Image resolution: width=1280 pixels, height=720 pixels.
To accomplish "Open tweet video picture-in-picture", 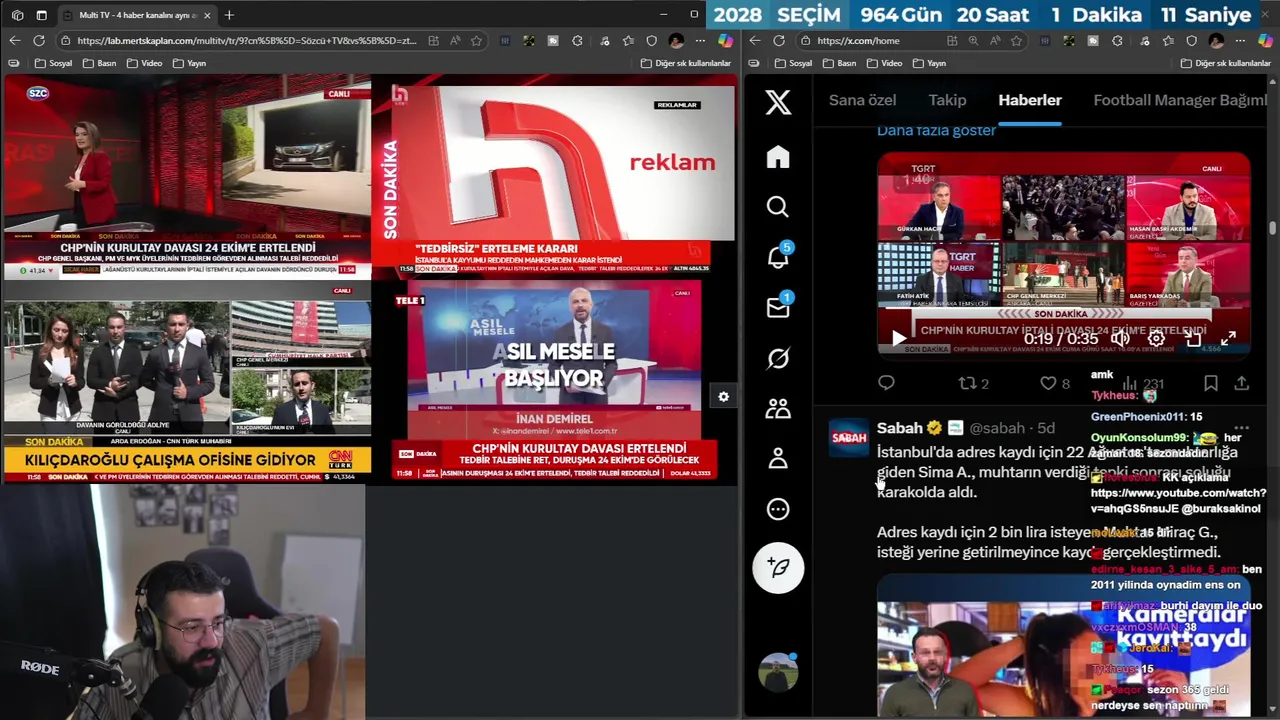I will tap(1192, 339).
